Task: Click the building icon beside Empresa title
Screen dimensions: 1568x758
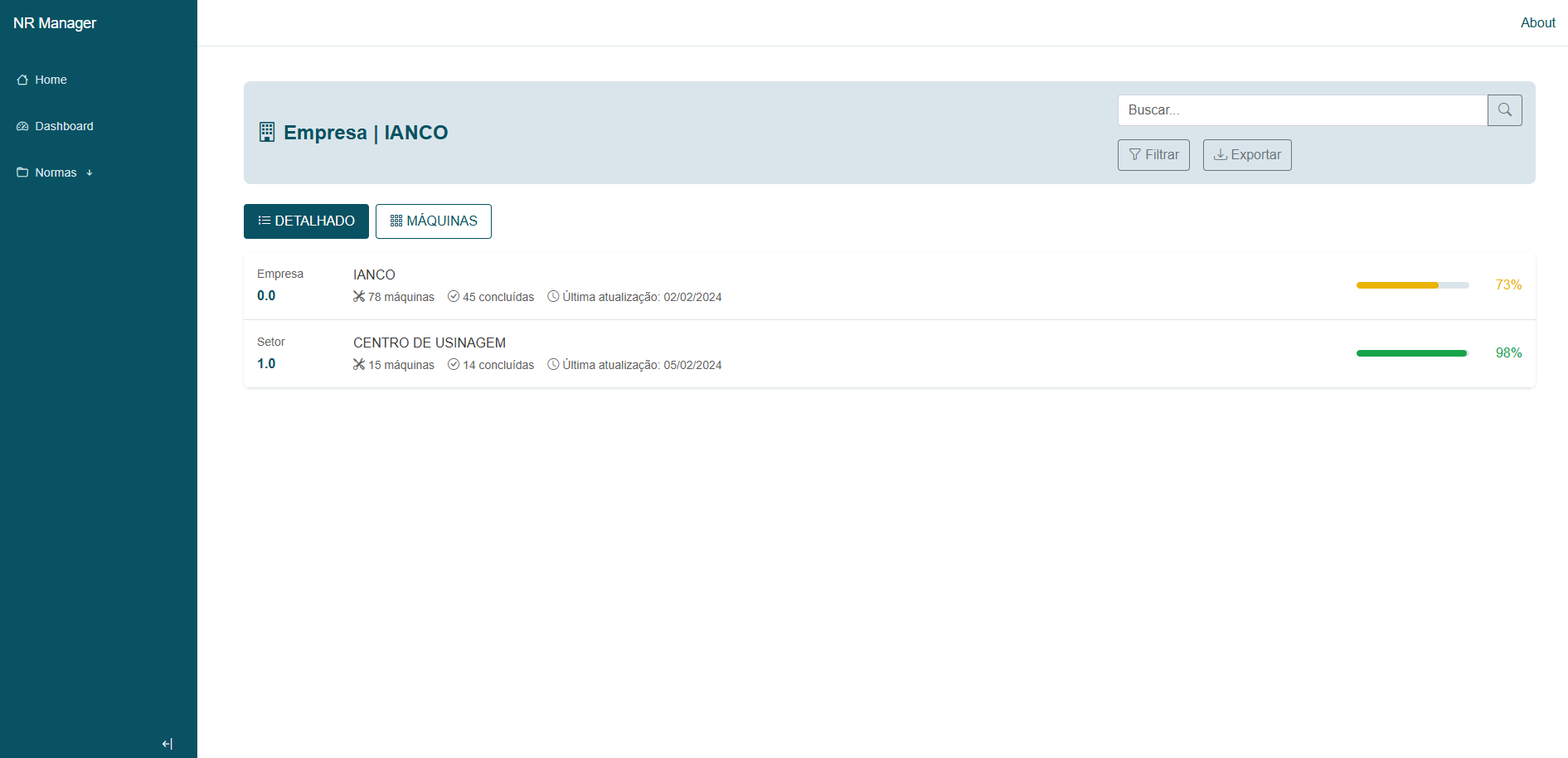Action: point(267,133)
